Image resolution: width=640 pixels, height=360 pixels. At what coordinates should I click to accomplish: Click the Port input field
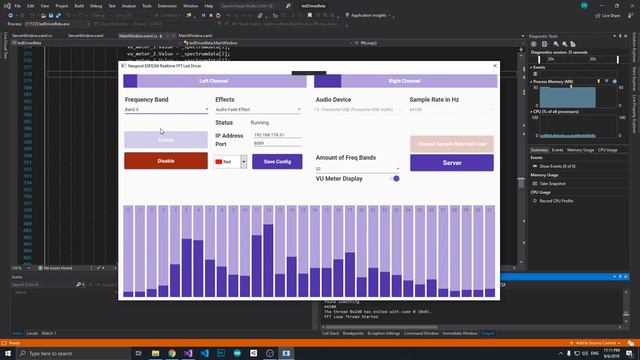(278, 143)
